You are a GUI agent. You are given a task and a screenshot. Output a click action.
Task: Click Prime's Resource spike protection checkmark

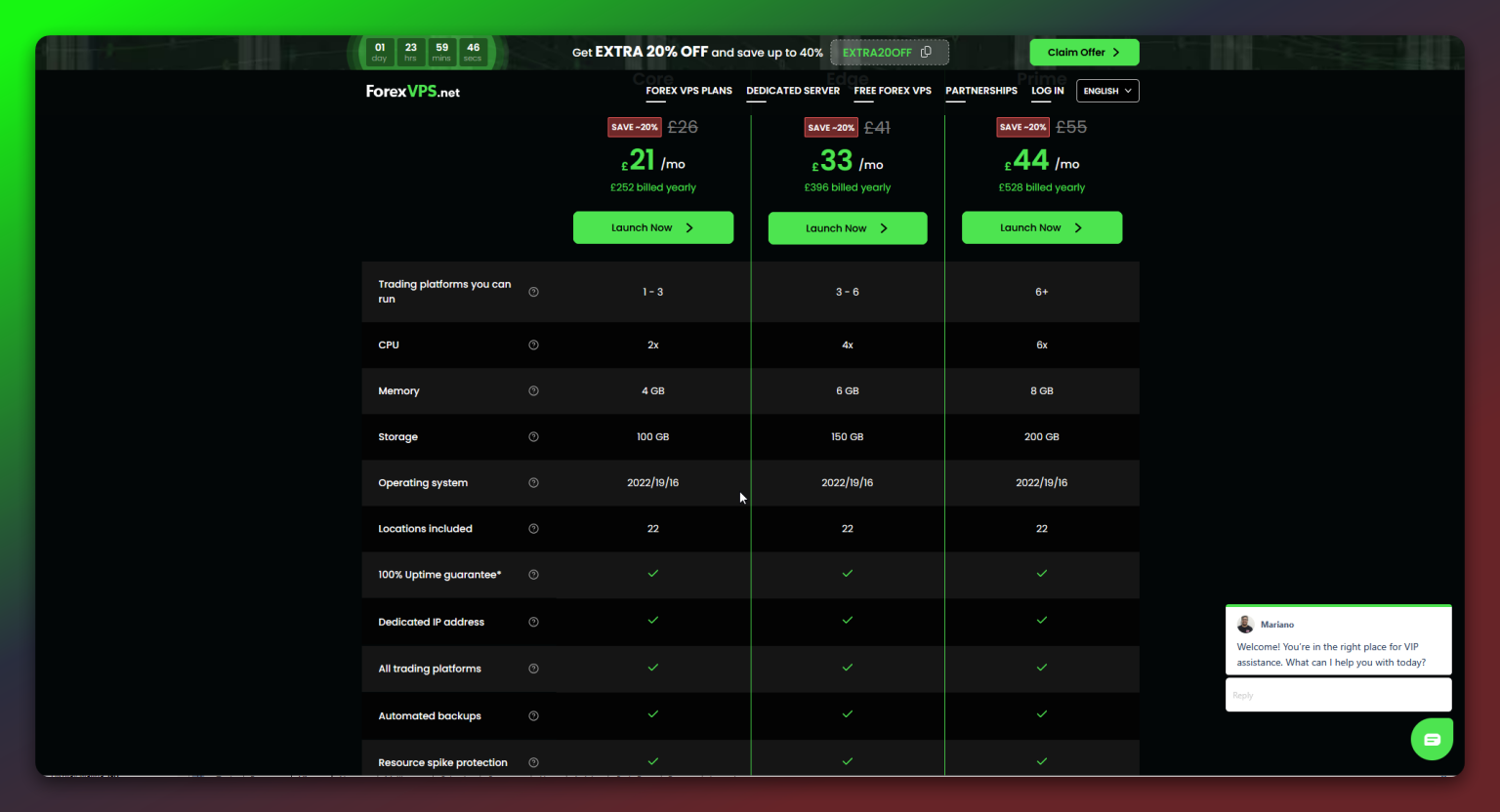coord(1042,761)
